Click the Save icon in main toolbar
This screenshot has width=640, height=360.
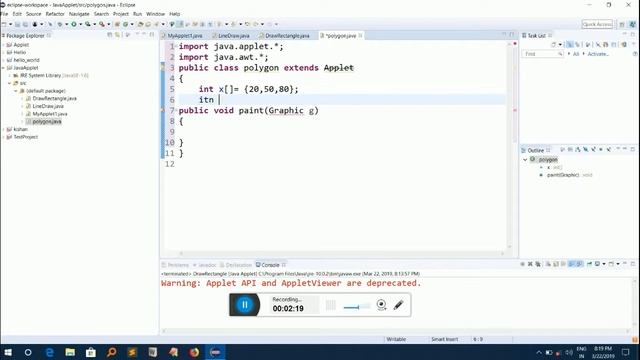(x=18, y=24)
